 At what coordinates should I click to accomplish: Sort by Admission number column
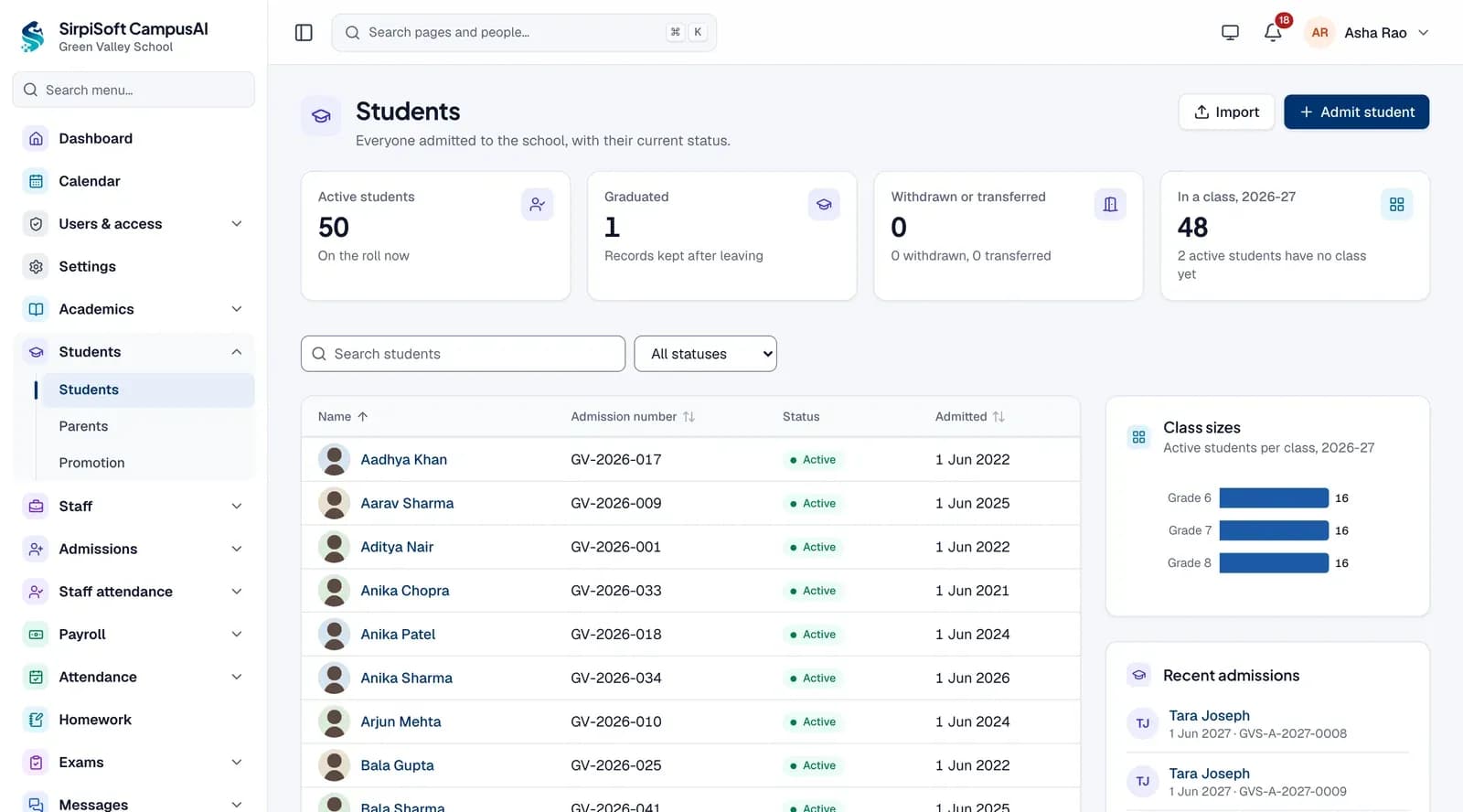[633, 417]
